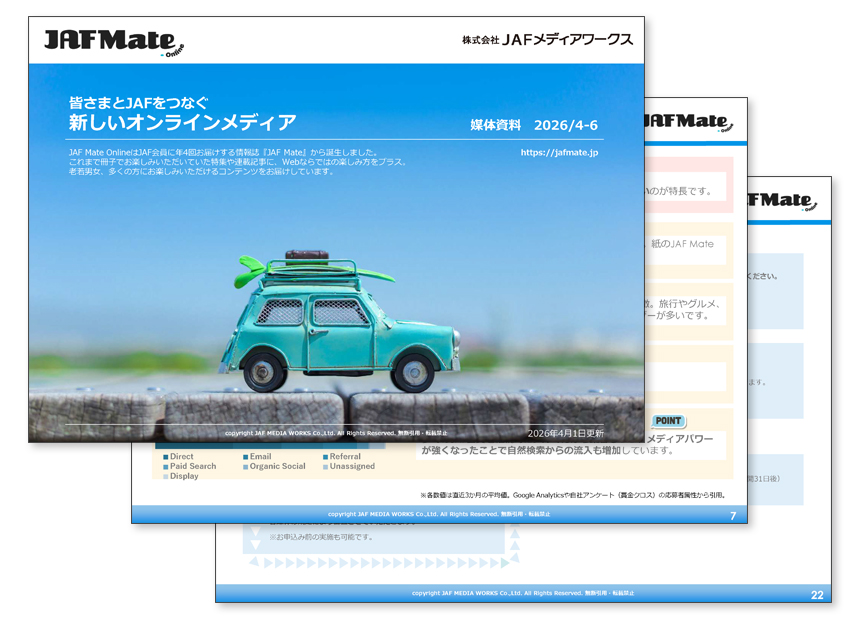Open the https://jafmate.jp link

pyautogui.click(x=559, y=152)
